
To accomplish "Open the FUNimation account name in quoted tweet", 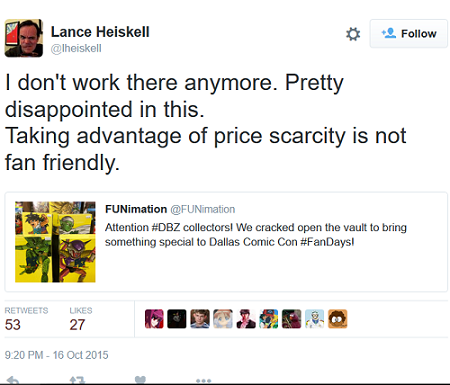I will [x=136, y=209].
